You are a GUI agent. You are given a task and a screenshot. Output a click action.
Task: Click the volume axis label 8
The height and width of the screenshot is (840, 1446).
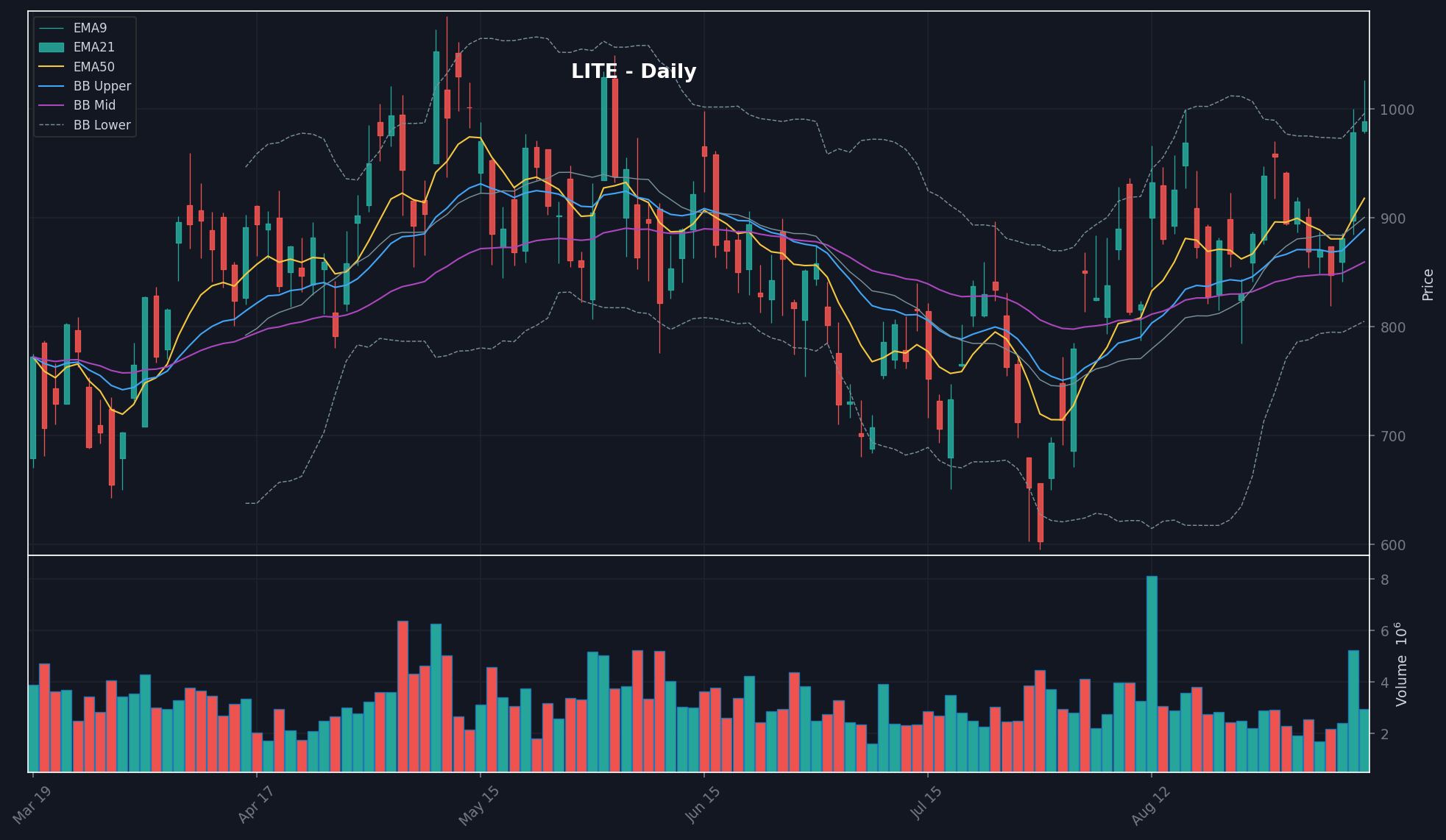pos(1384,580)
